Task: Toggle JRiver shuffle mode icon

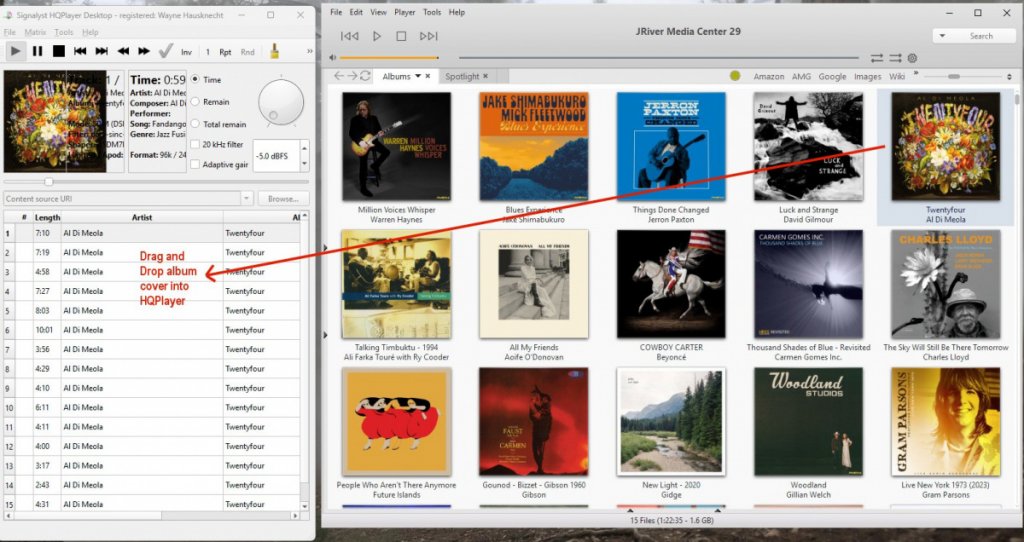Action: [895, 57]
